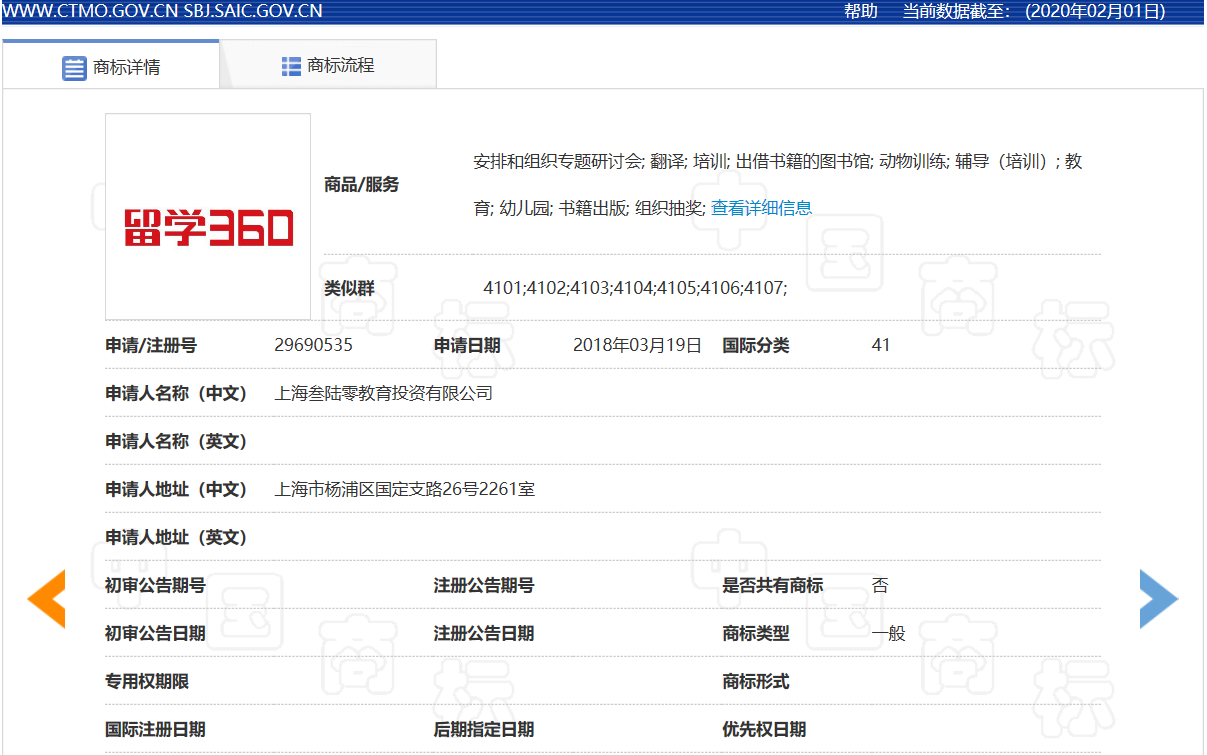
Task: Click the 注册公告日期 label
Action: point(484,633)
